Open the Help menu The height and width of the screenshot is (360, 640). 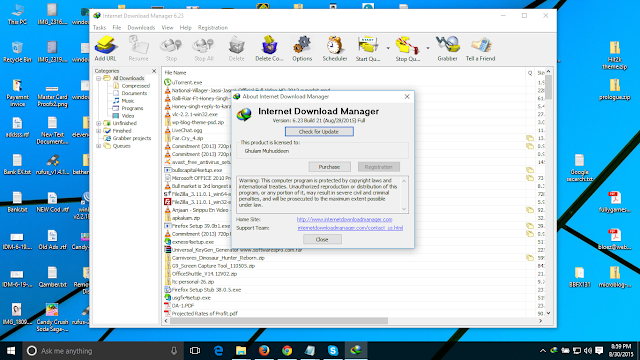tap(186, 28)
